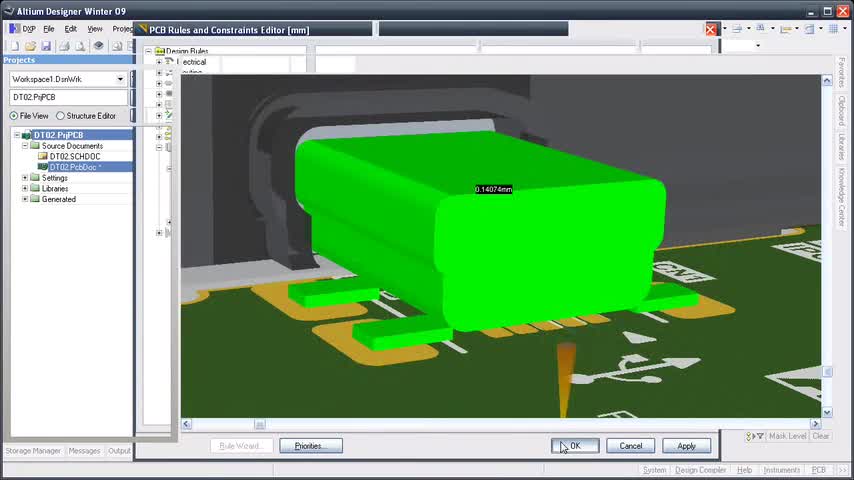
Task: Select the File View radio button
Action: click(x=14, y=116)
